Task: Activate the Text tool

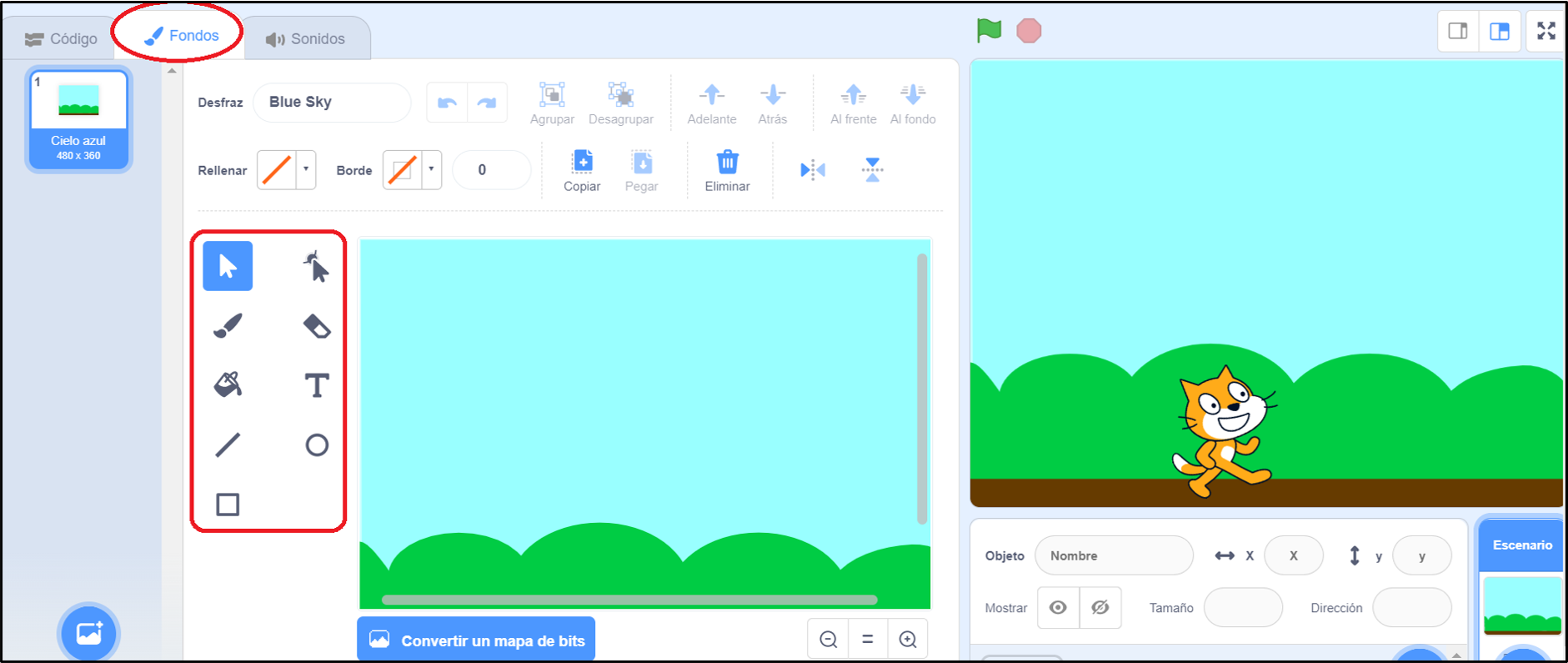Action: (316, 385)
